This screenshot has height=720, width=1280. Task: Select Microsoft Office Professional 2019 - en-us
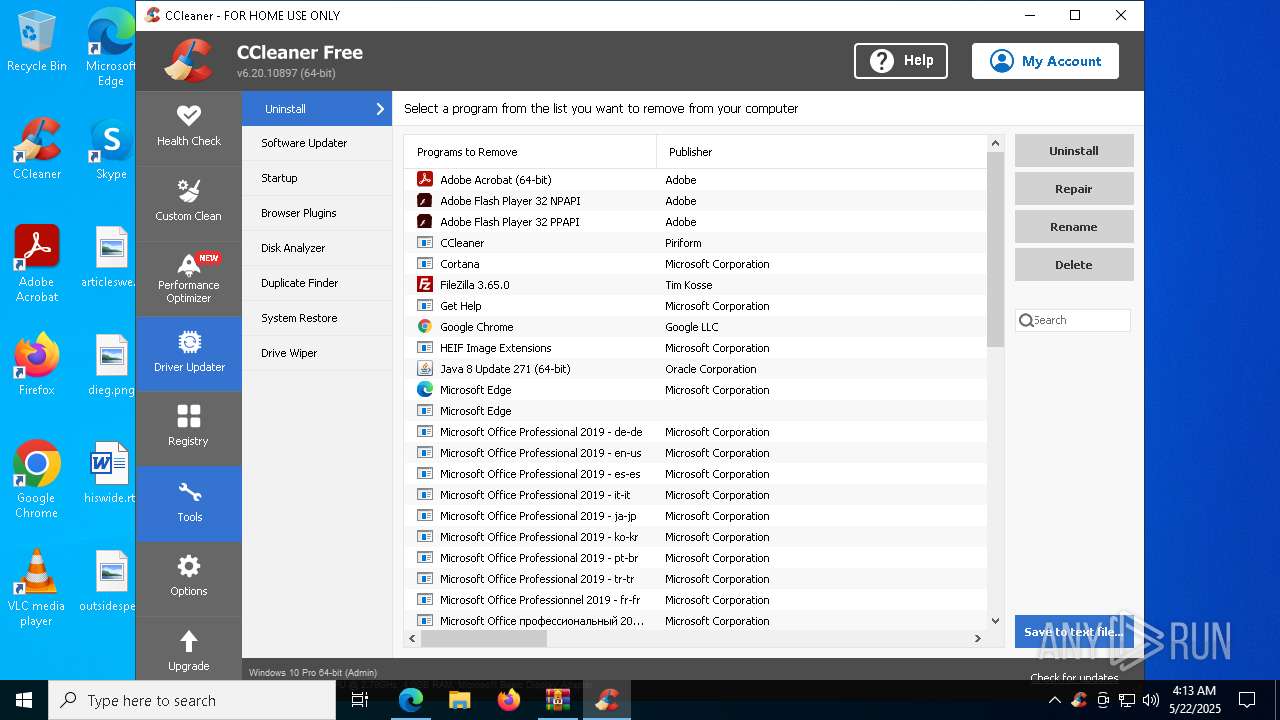click(695, 453)
